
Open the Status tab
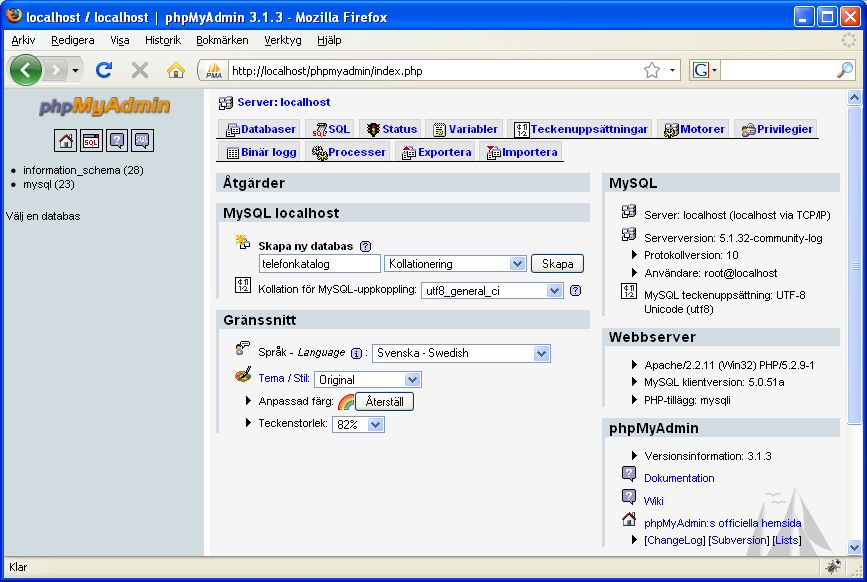pos(391,129)
